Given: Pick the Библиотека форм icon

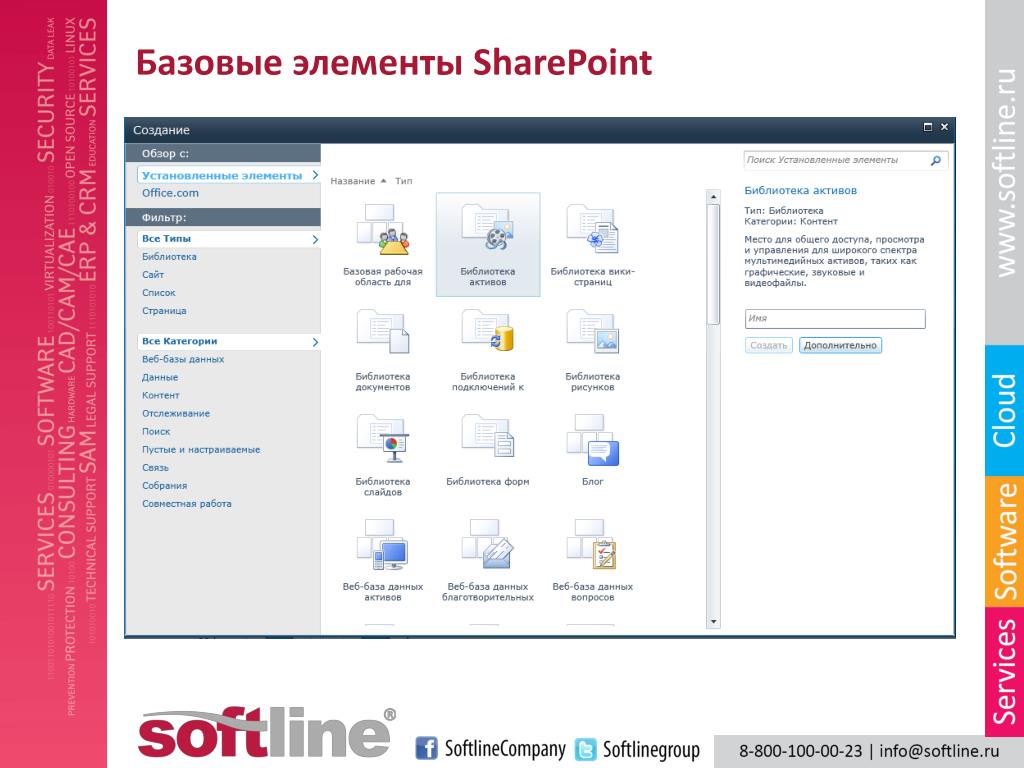Looking at the screenshot, I should click(487, 436).
